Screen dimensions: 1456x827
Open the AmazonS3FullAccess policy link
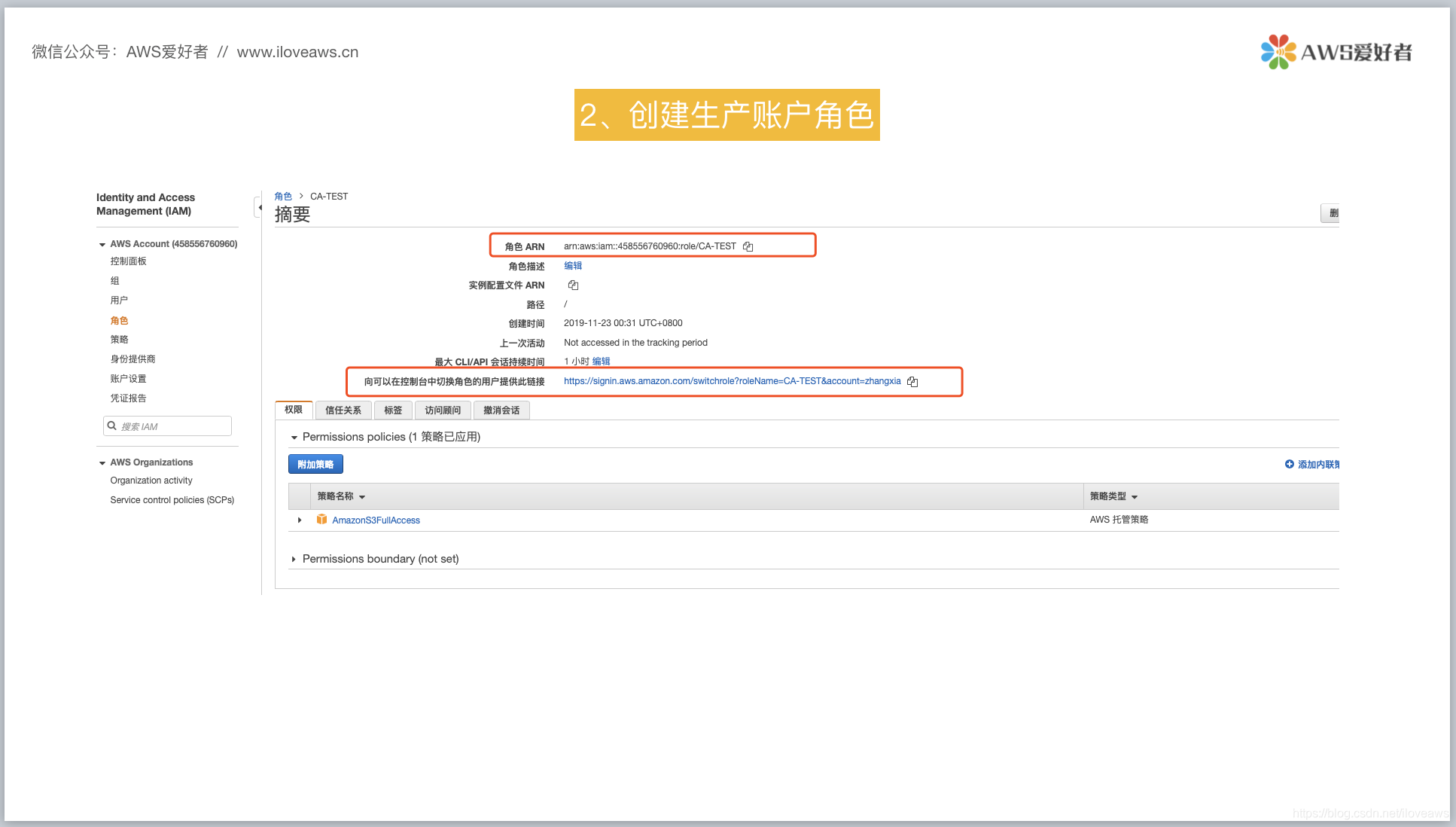376,520
